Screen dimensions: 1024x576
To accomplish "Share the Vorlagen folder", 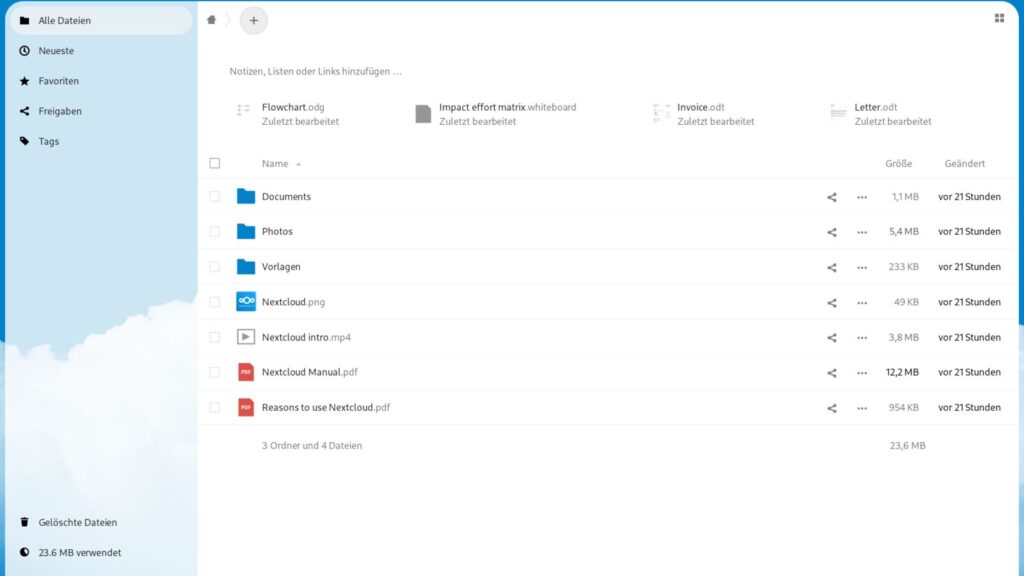I will tap(831, 267).
